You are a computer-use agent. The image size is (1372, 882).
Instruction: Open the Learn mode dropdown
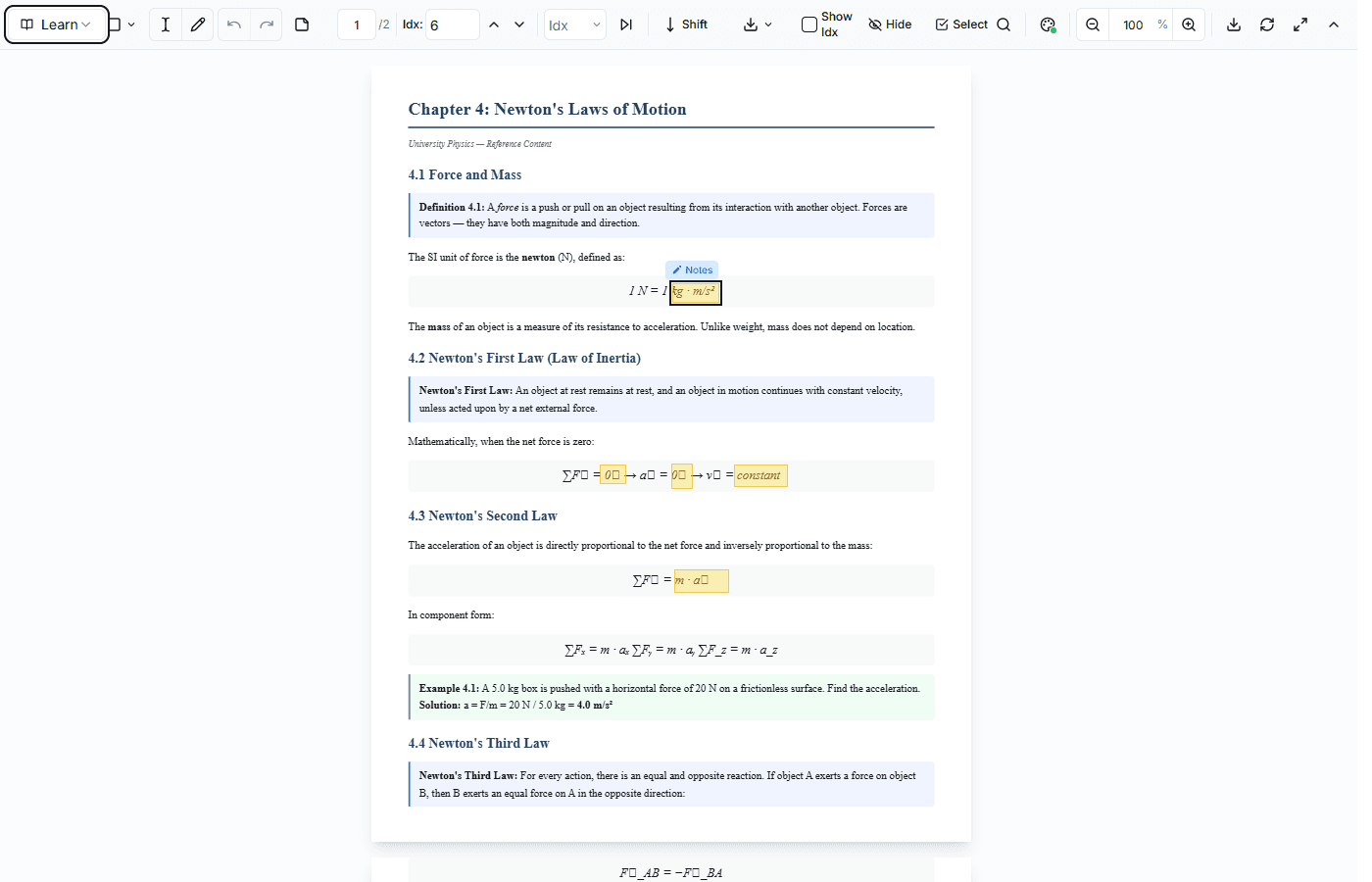click(56, 24)
